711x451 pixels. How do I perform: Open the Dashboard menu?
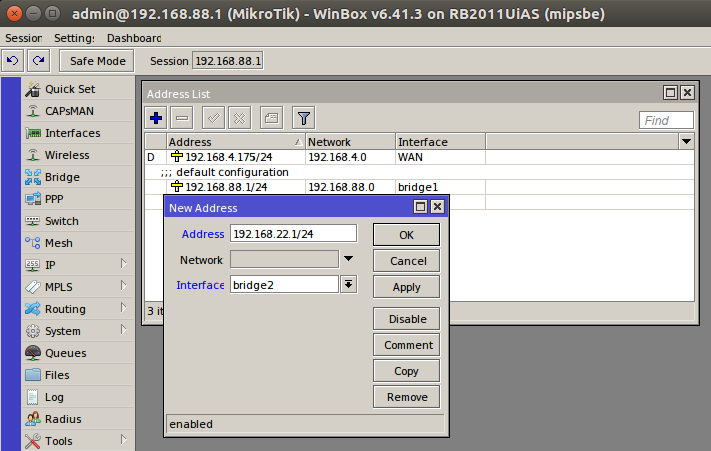tap(134, 37)
